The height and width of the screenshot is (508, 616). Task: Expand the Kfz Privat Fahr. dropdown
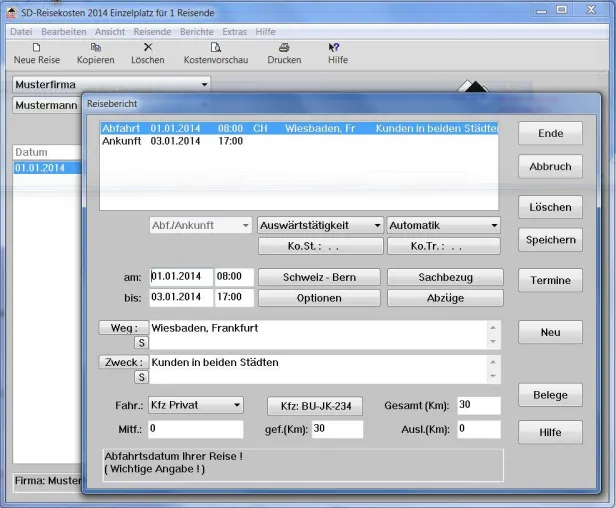tap(237, 405)
